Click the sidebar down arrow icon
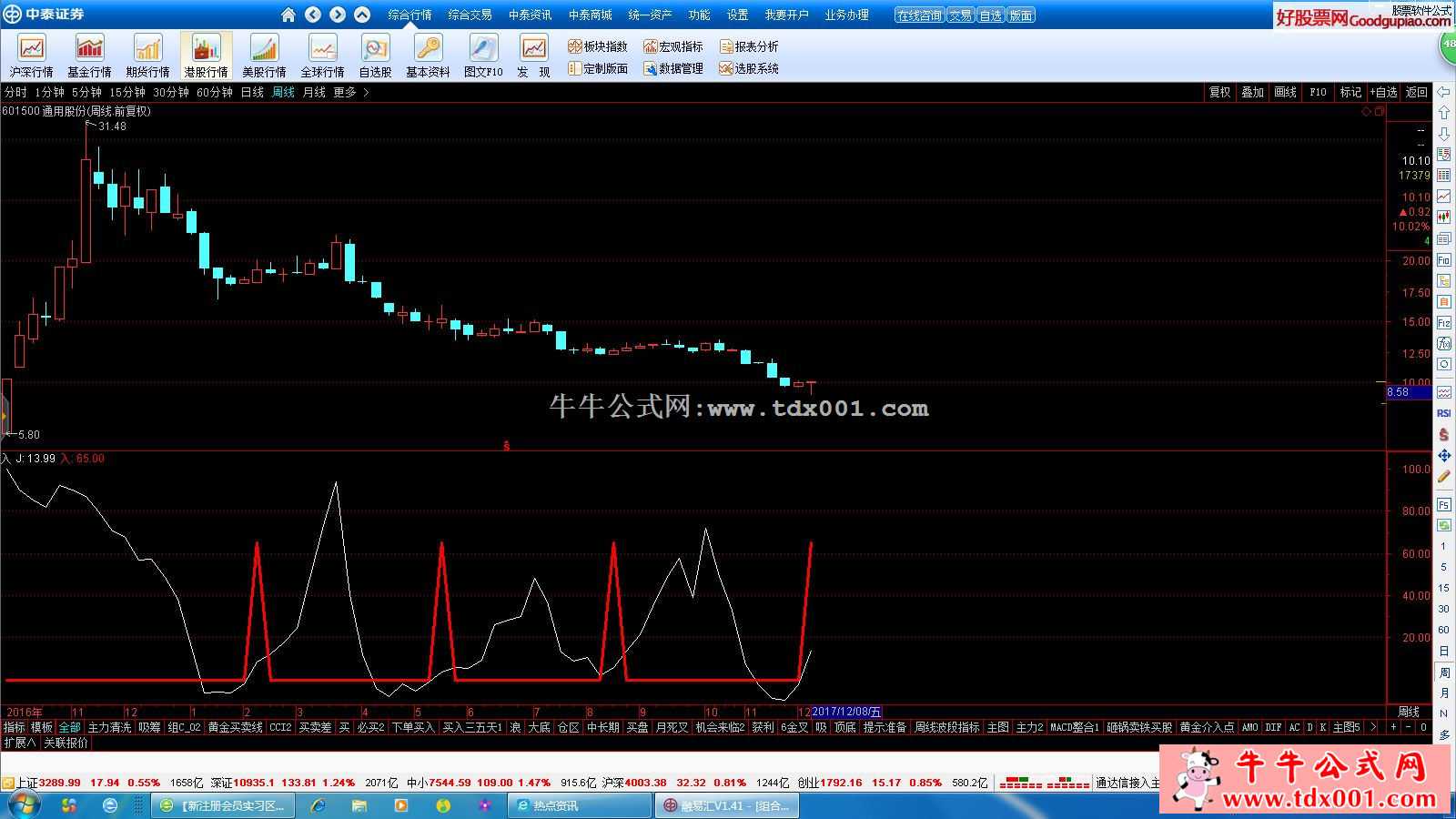This screenshot has width=1456, height=819. 1444,134
